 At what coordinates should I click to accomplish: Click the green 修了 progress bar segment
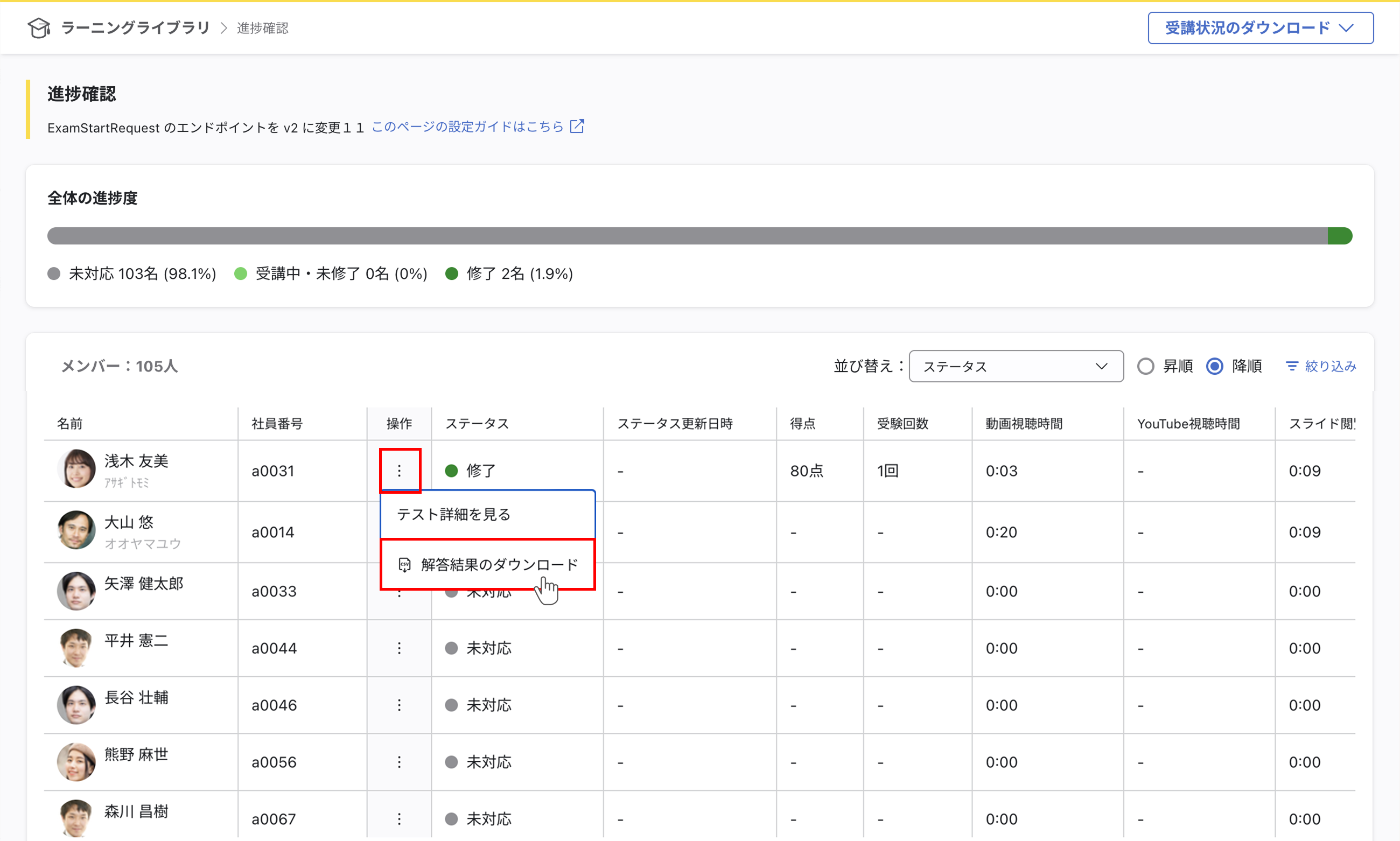(x=1340, y=236)
